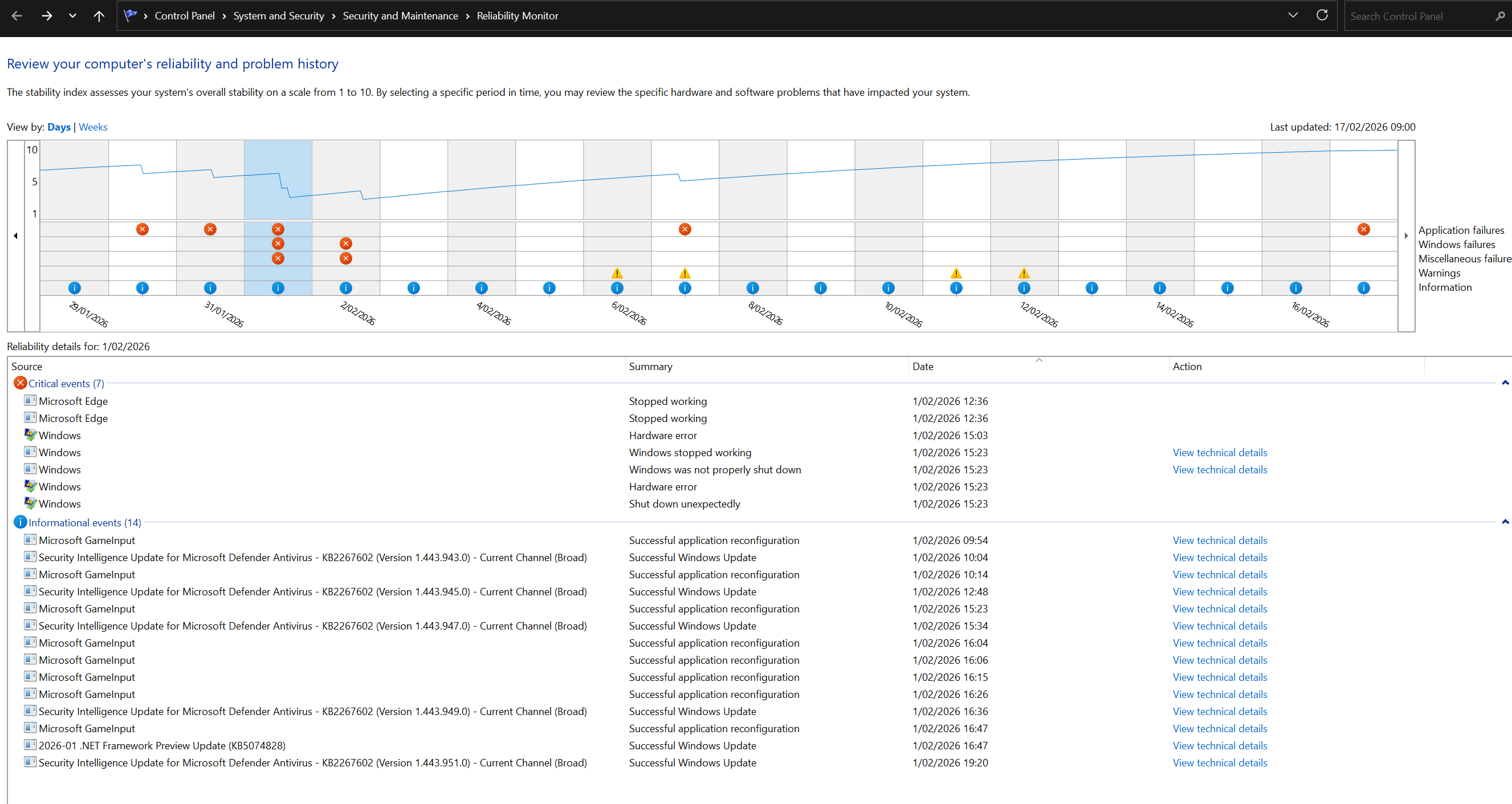Click the information icon on 29/01/2026 column
This screenshot has height=804, width=1512.
point(74,288)
